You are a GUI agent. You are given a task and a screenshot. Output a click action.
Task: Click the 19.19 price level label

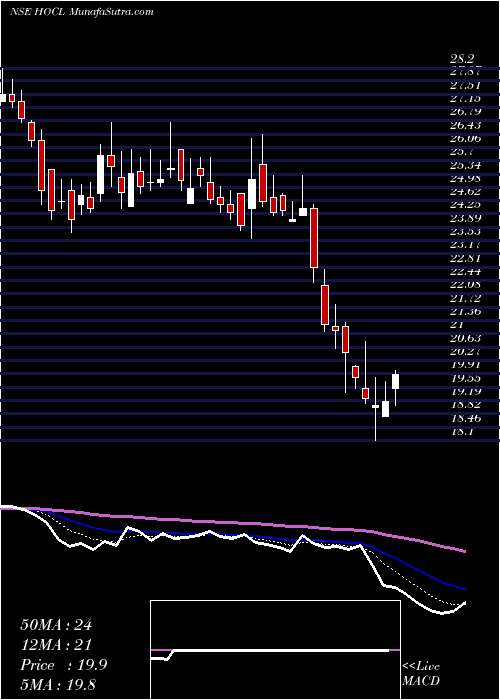pyautogui.click(x=465, y=391)
